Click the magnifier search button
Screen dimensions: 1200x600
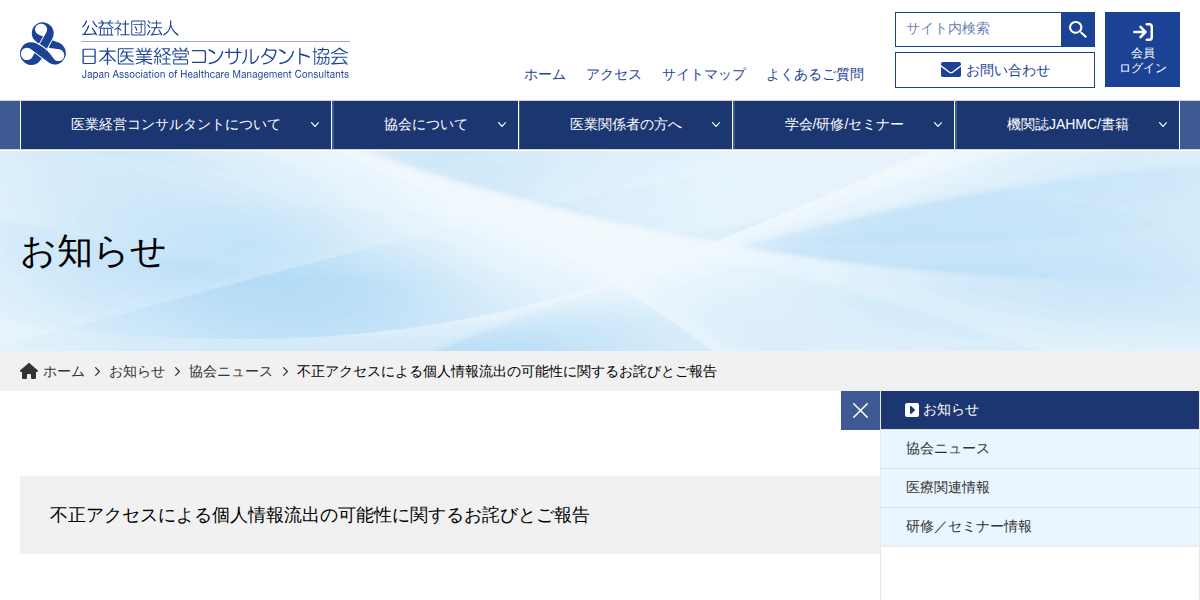(1078, 29)
